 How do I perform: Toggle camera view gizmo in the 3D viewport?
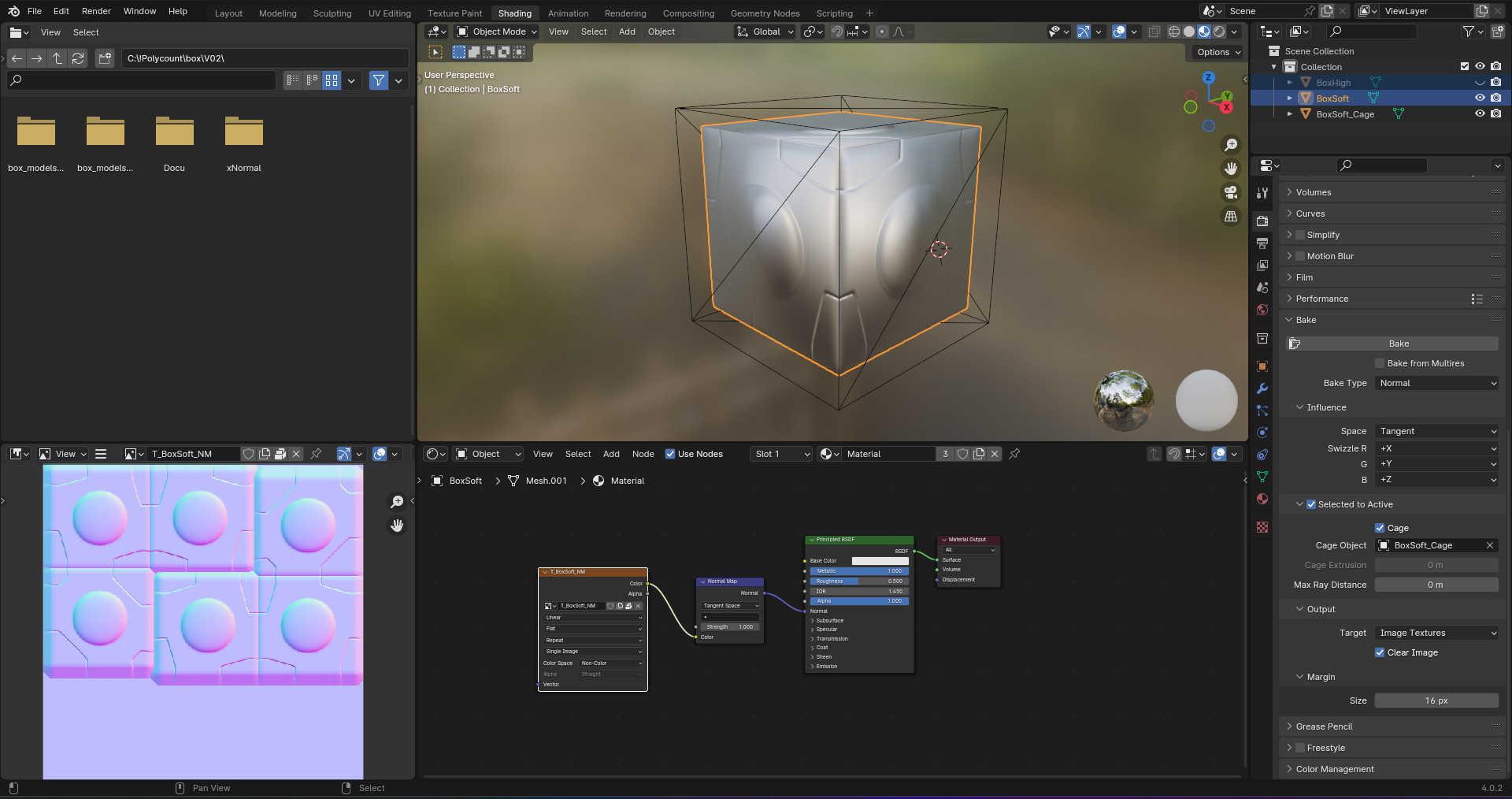tap(1231, 192)
